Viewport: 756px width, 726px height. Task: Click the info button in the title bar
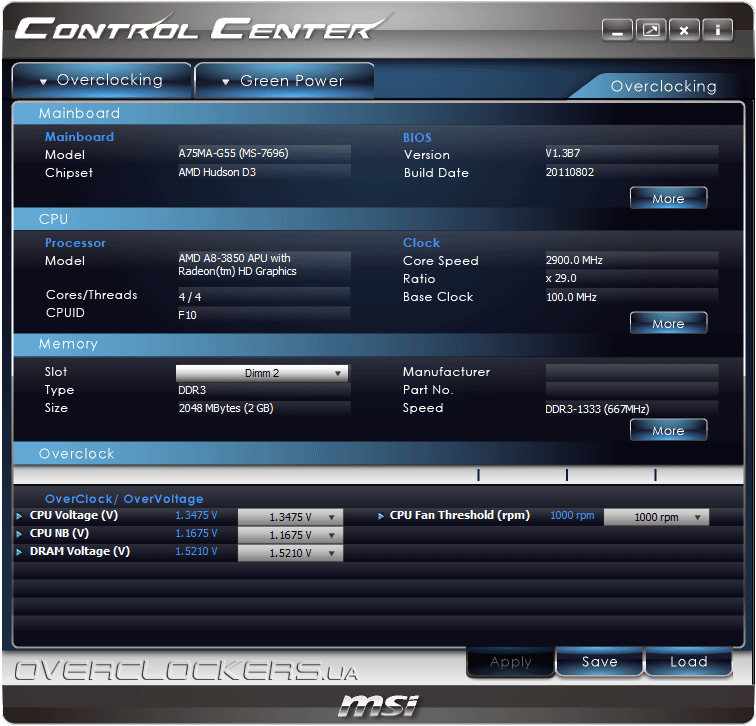point(717,30)
